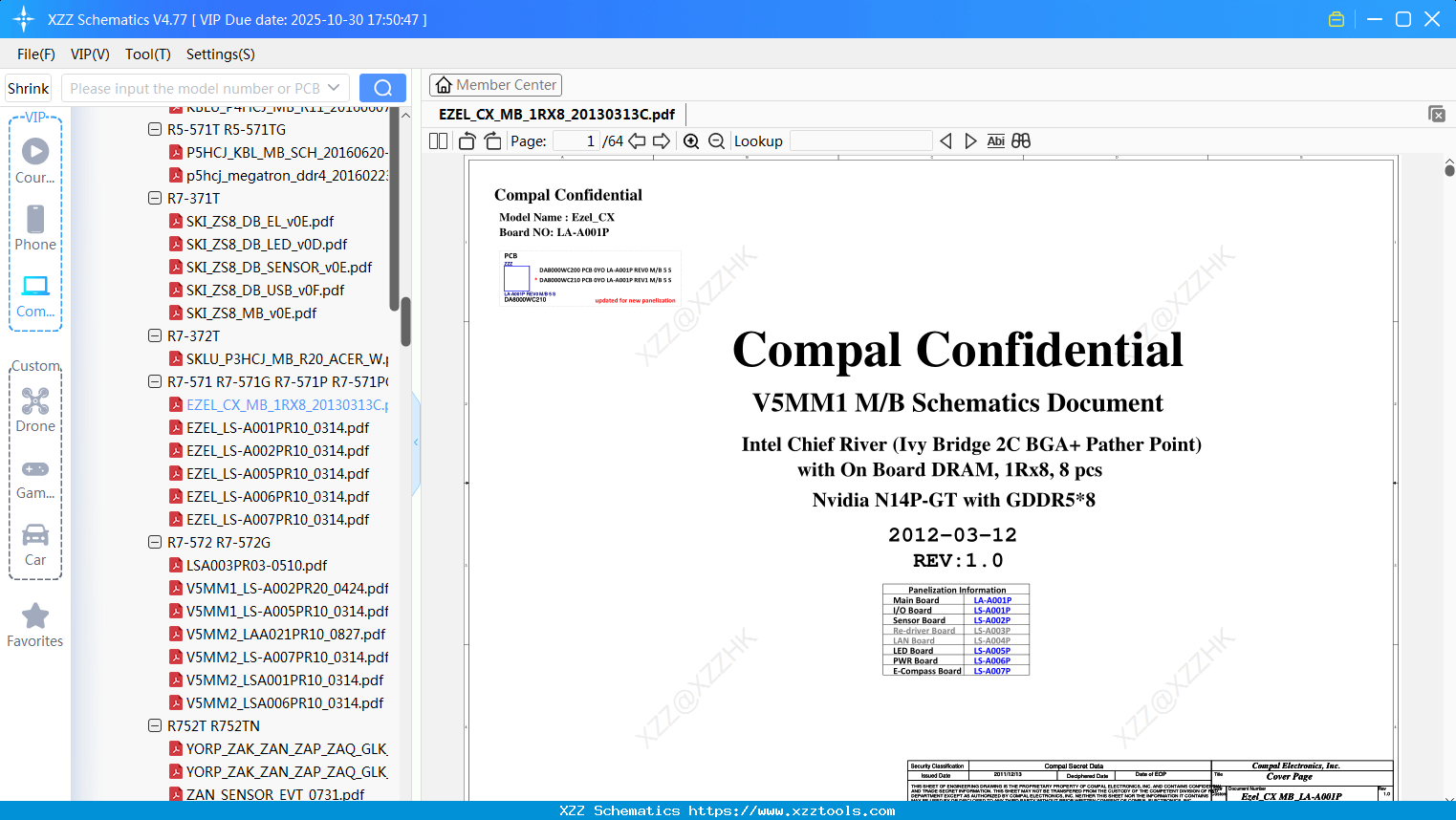
Task: Click the LS-A002P sensor board link
Action: [x=992, y=620]
